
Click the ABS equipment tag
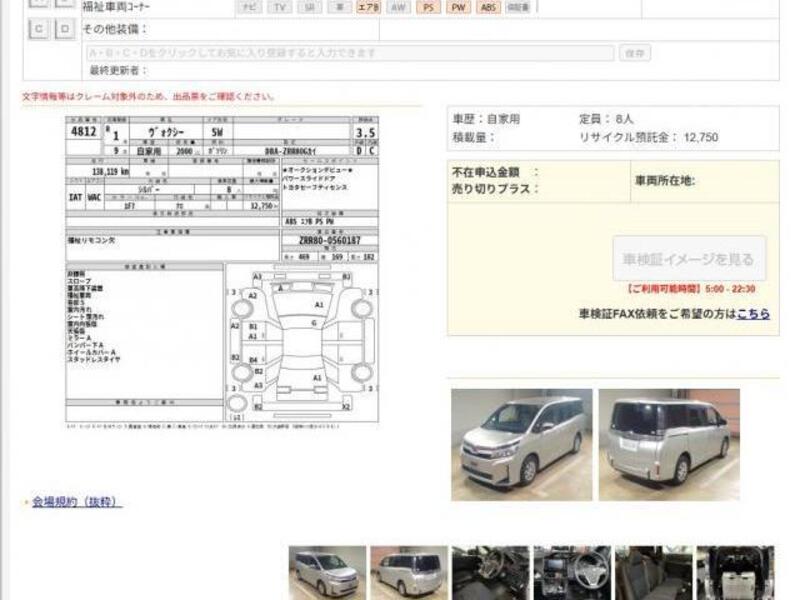488,7
